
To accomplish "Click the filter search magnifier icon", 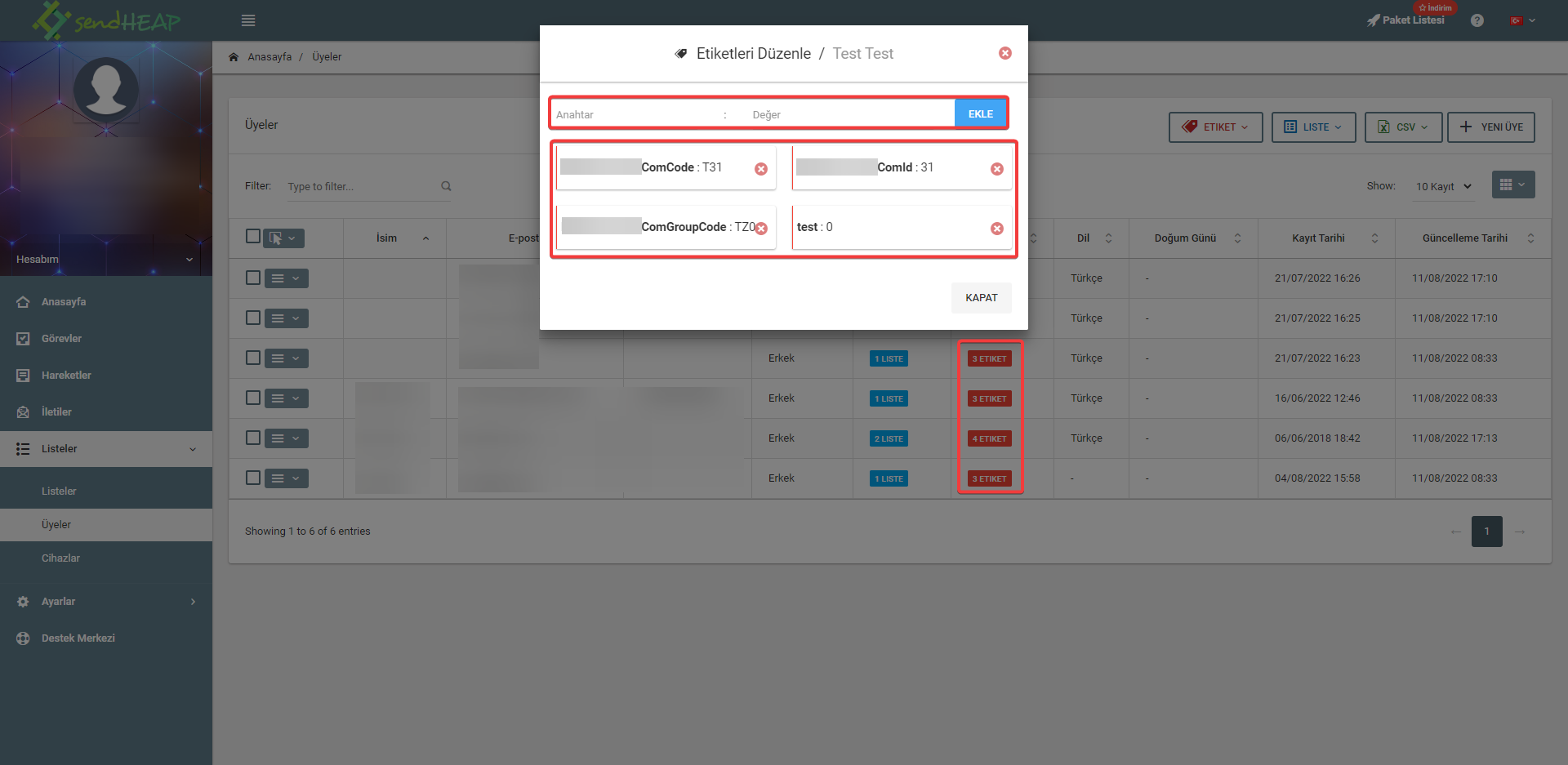I will pos(446,186).
